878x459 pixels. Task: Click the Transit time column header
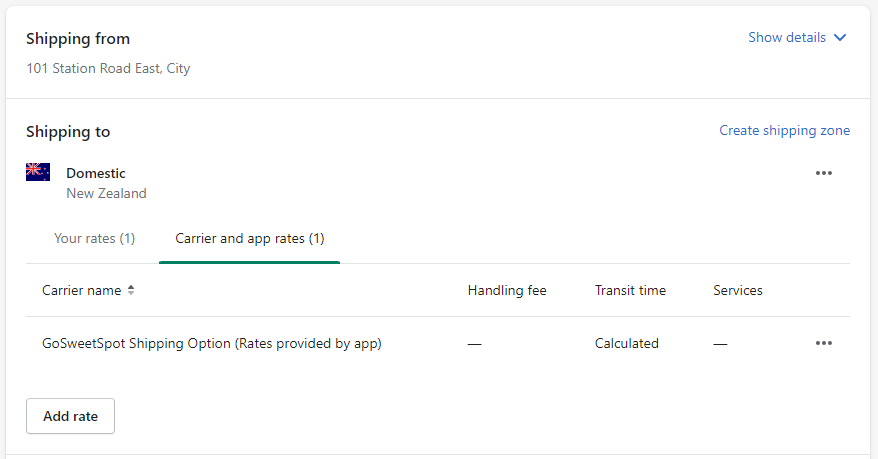click(x=630, y=291)
